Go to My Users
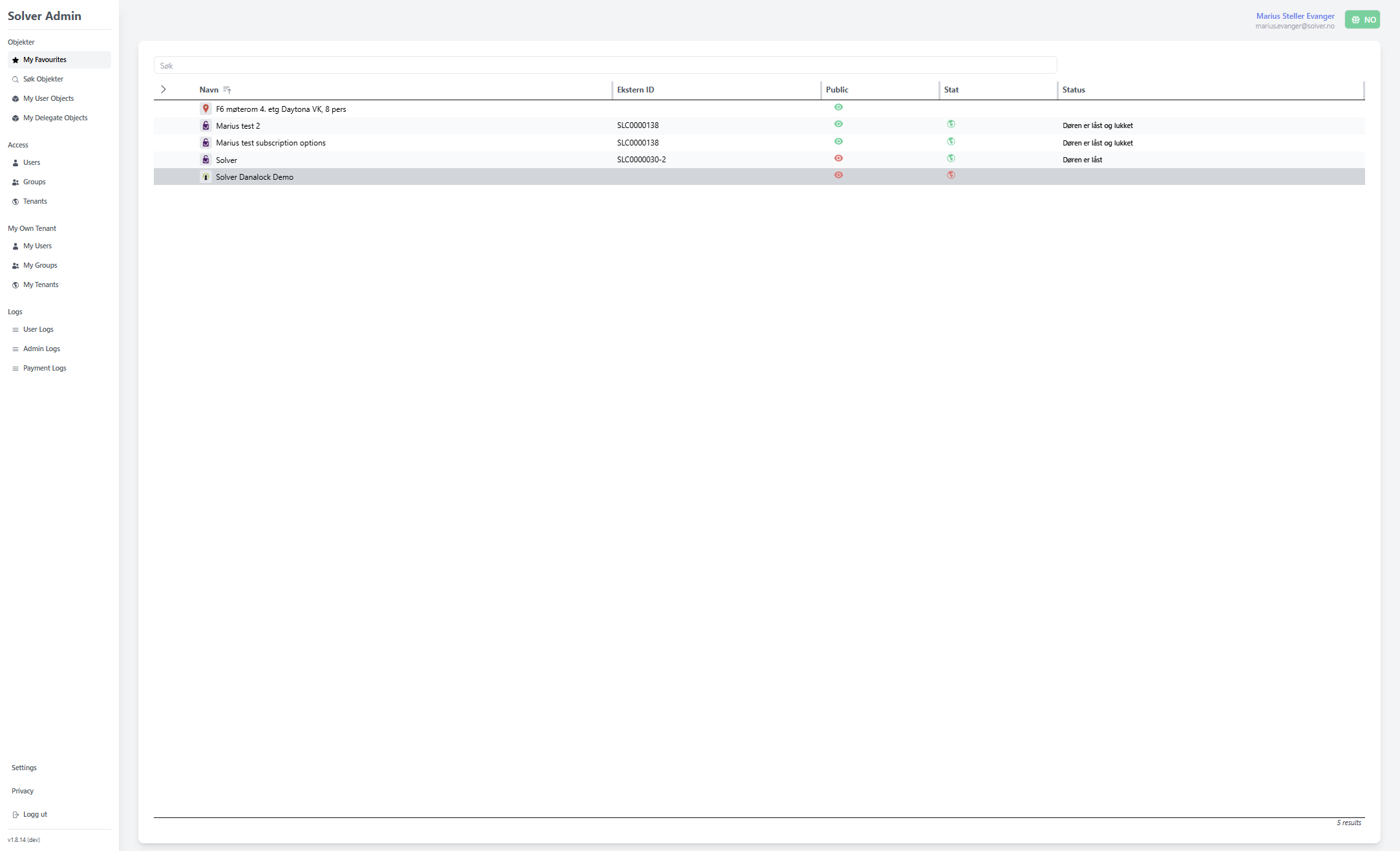 click(59, 246)
